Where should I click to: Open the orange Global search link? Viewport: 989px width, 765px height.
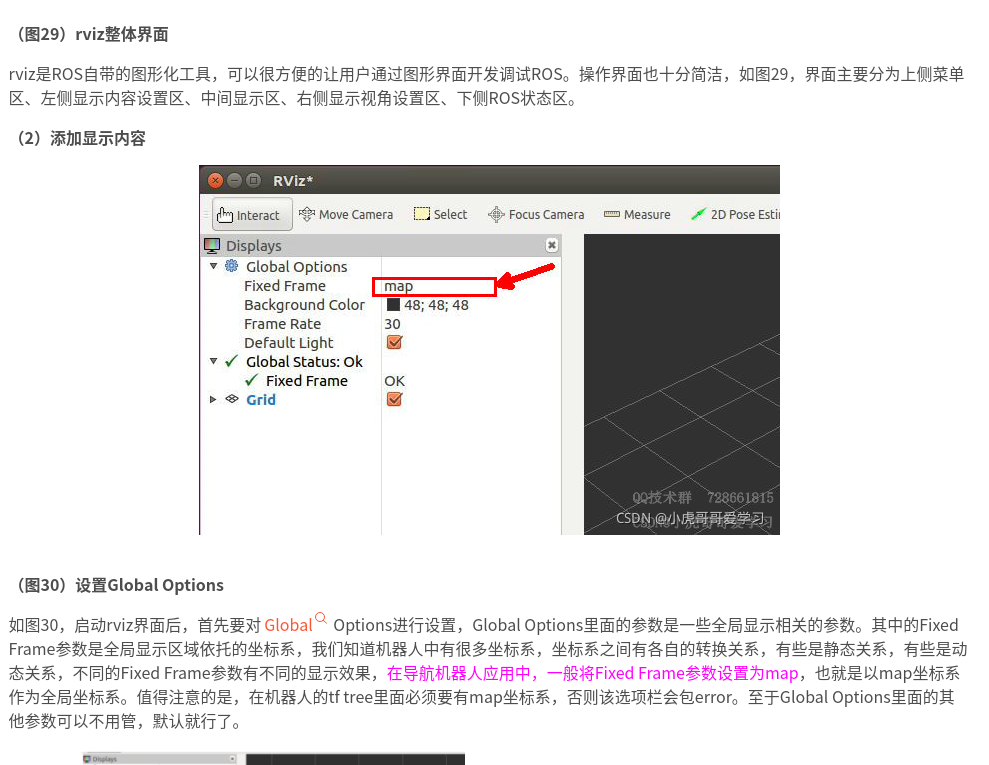tap(288, 625)
